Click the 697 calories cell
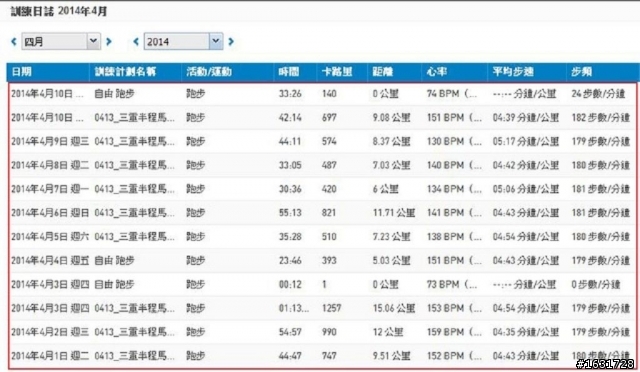Viewport: 640px width, 372px height. pyautogui.click(x=329, y=118)
